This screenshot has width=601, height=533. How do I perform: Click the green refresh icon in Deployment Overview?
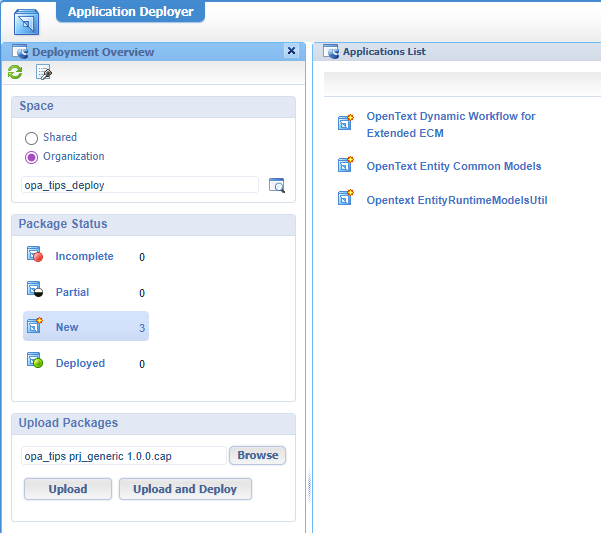[x=15, y=72]
